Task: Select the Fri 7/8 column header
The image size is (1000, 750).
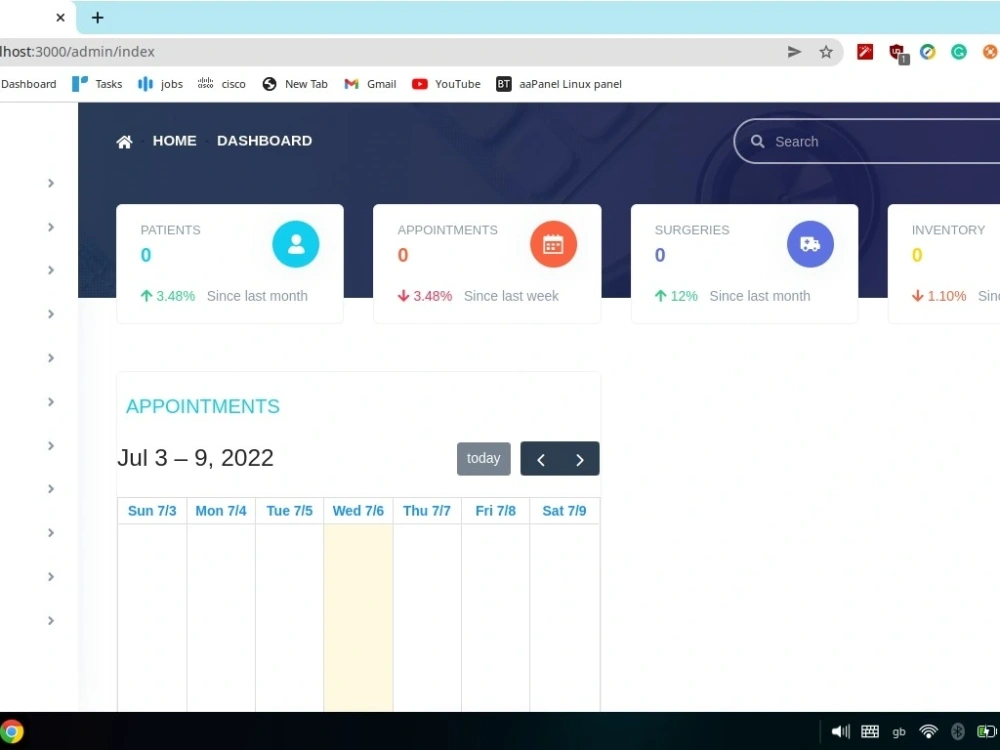Action: point(496,511)
